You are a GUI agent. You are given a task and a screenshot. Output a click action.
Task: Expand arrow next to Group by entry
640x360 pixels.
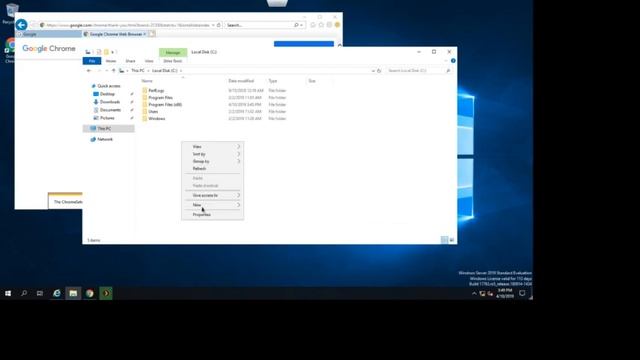point(239,162)
